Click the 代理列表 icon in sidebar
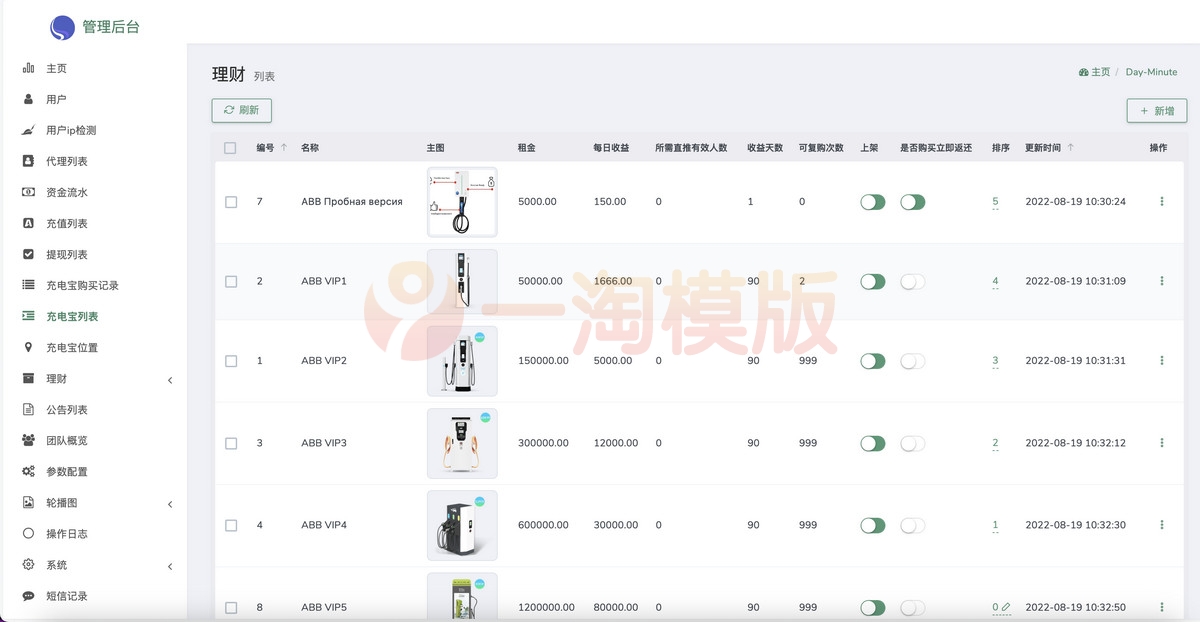 28,161
